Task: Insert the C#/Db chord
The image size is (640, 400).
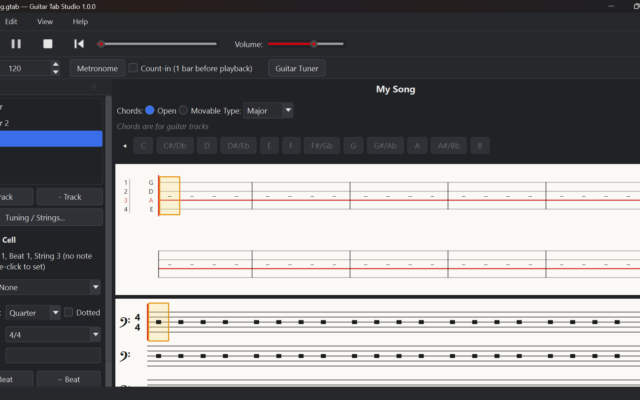Action: click(175, 146)
